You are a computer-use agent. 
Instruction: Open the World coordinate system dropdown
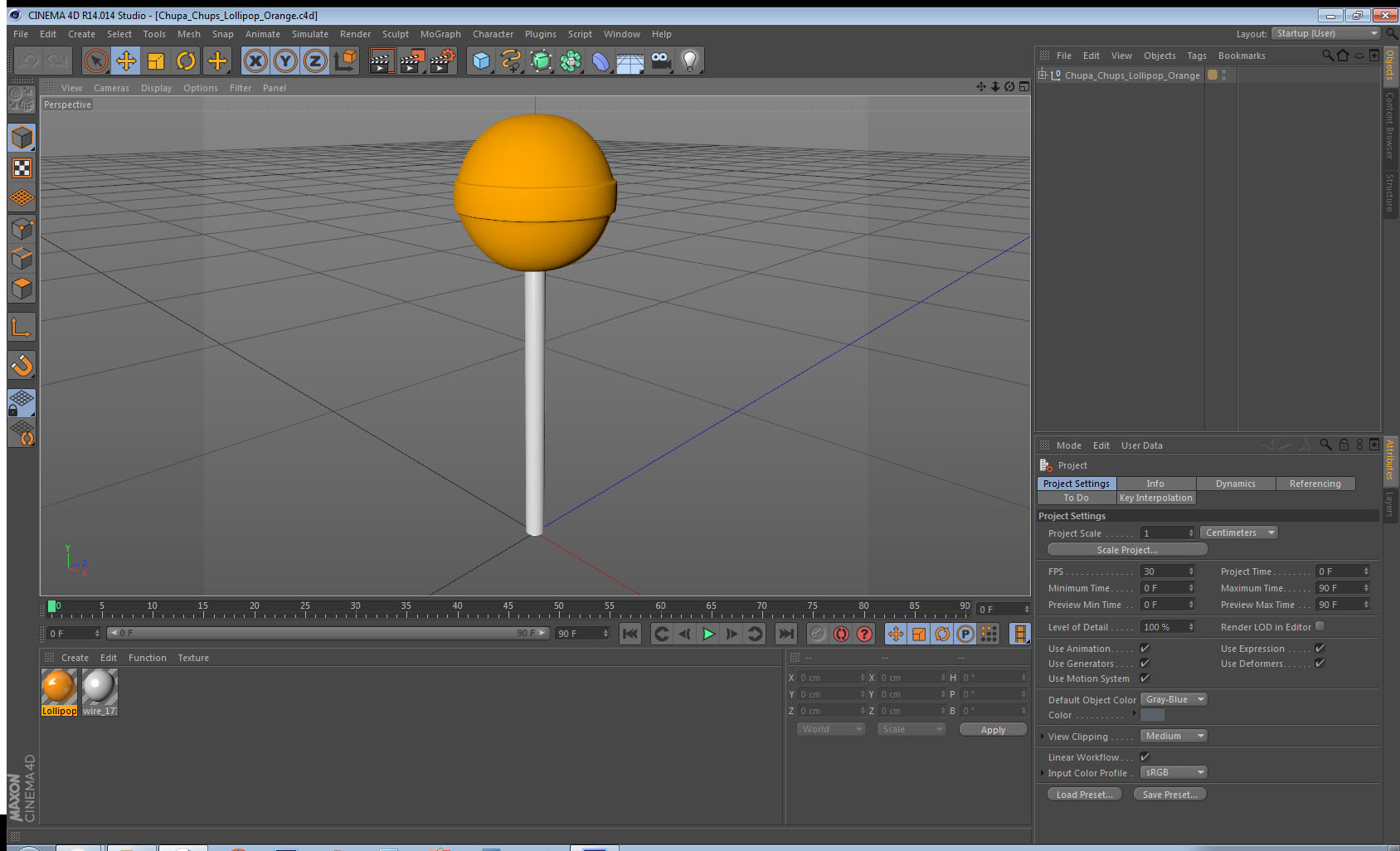coord(831,729)
